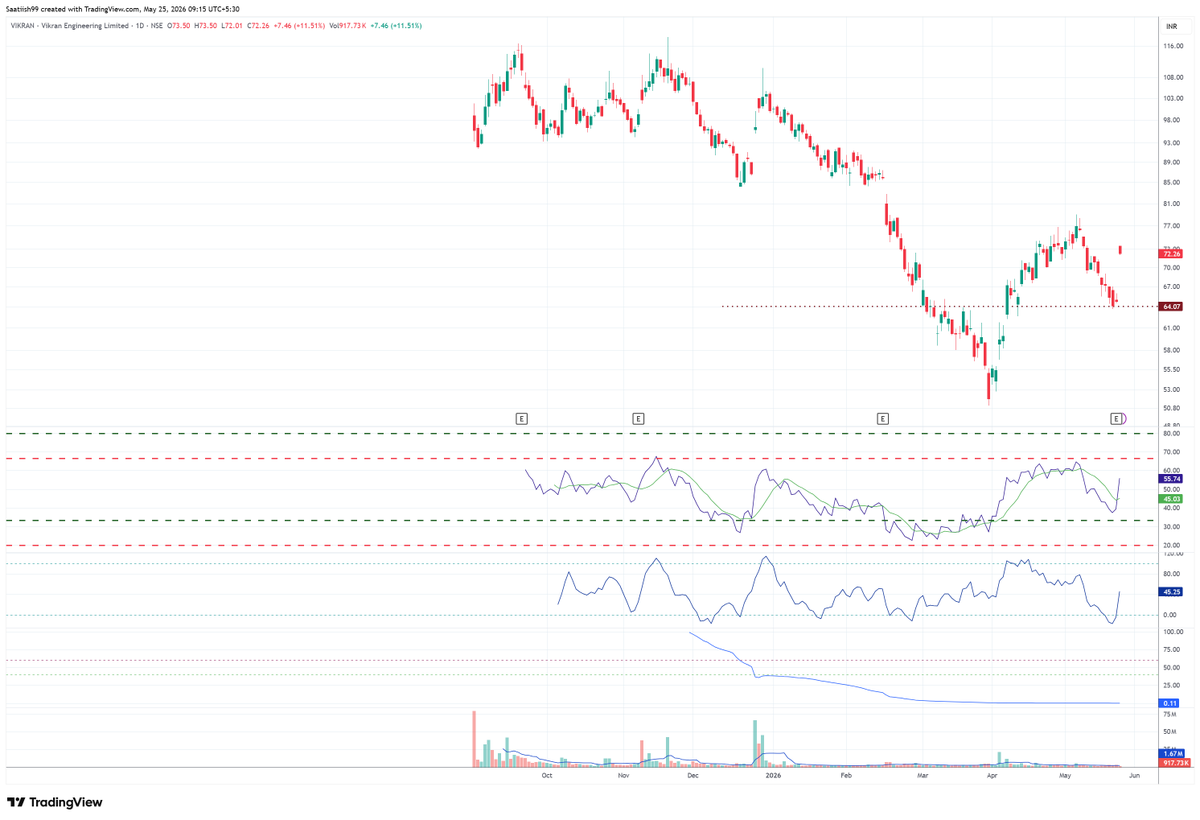
Task: Click the purple half-circle marker next to the last E
Action: [x=1125, y=419]
